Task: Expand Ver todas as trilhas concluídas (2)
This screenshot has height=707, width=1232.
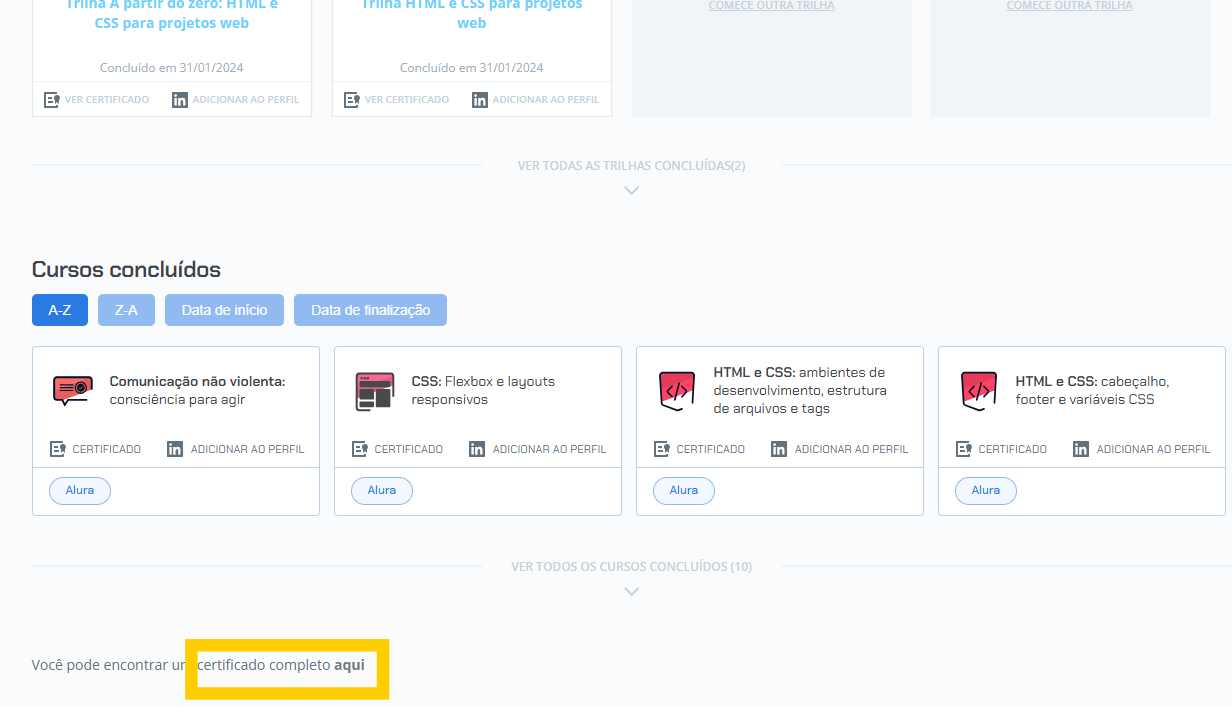Action: pos(631,166)
